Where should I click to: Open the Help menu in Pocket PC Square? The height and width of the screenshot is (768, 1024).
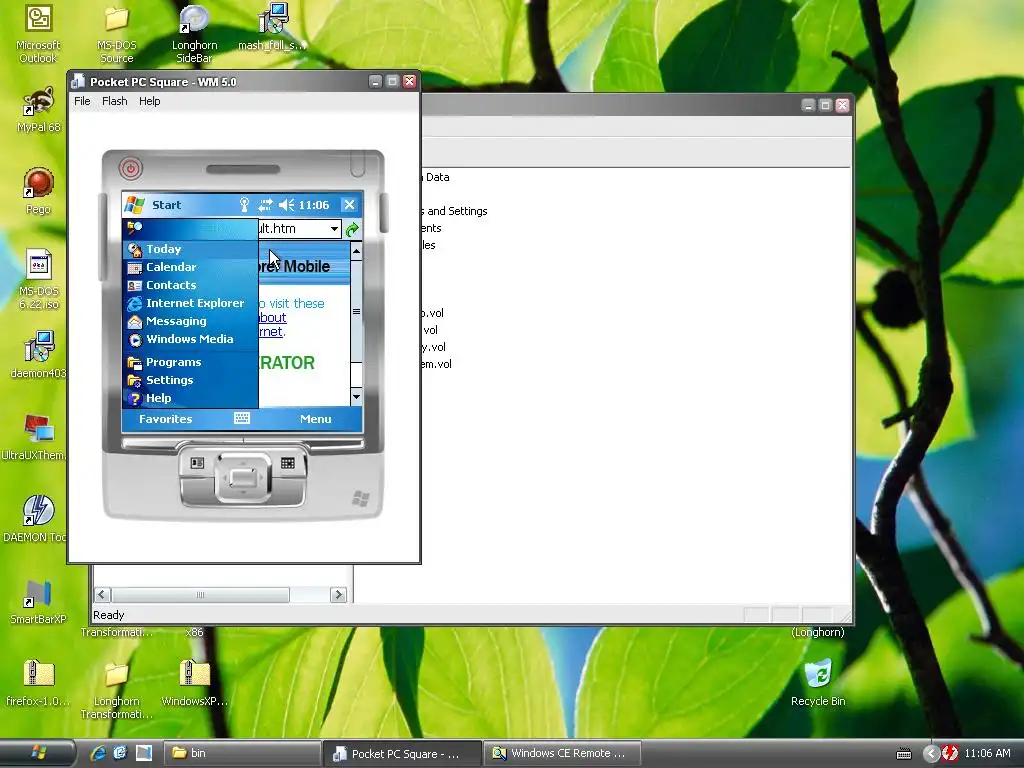click(x=150, y=101)
